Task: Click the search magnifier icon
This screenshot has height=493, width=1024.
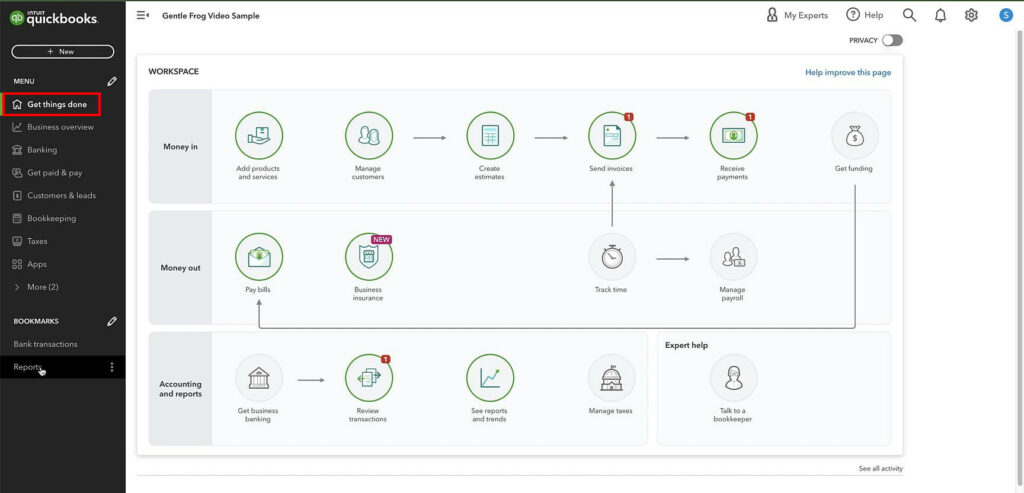Action: click(909, 15)
